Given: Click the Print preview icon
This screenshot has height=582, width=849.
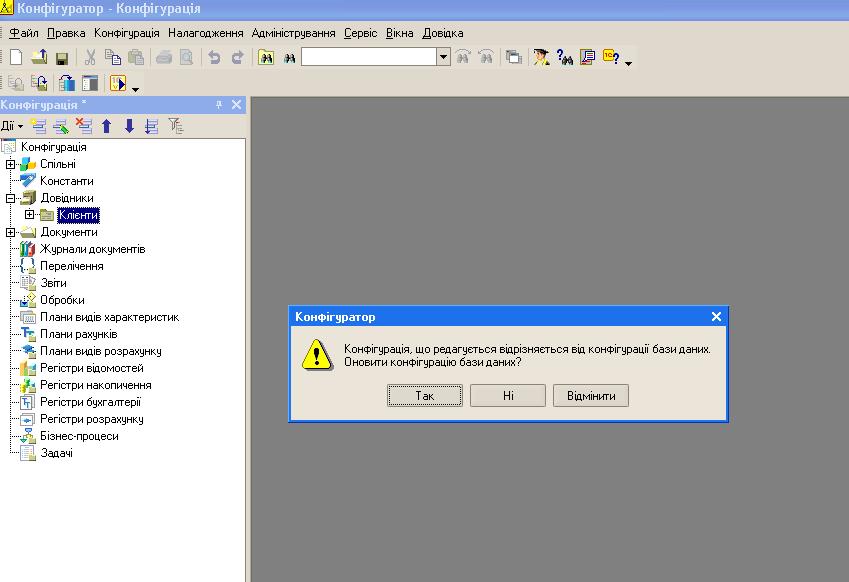Looking at the screenshot, I should (186, 57).
